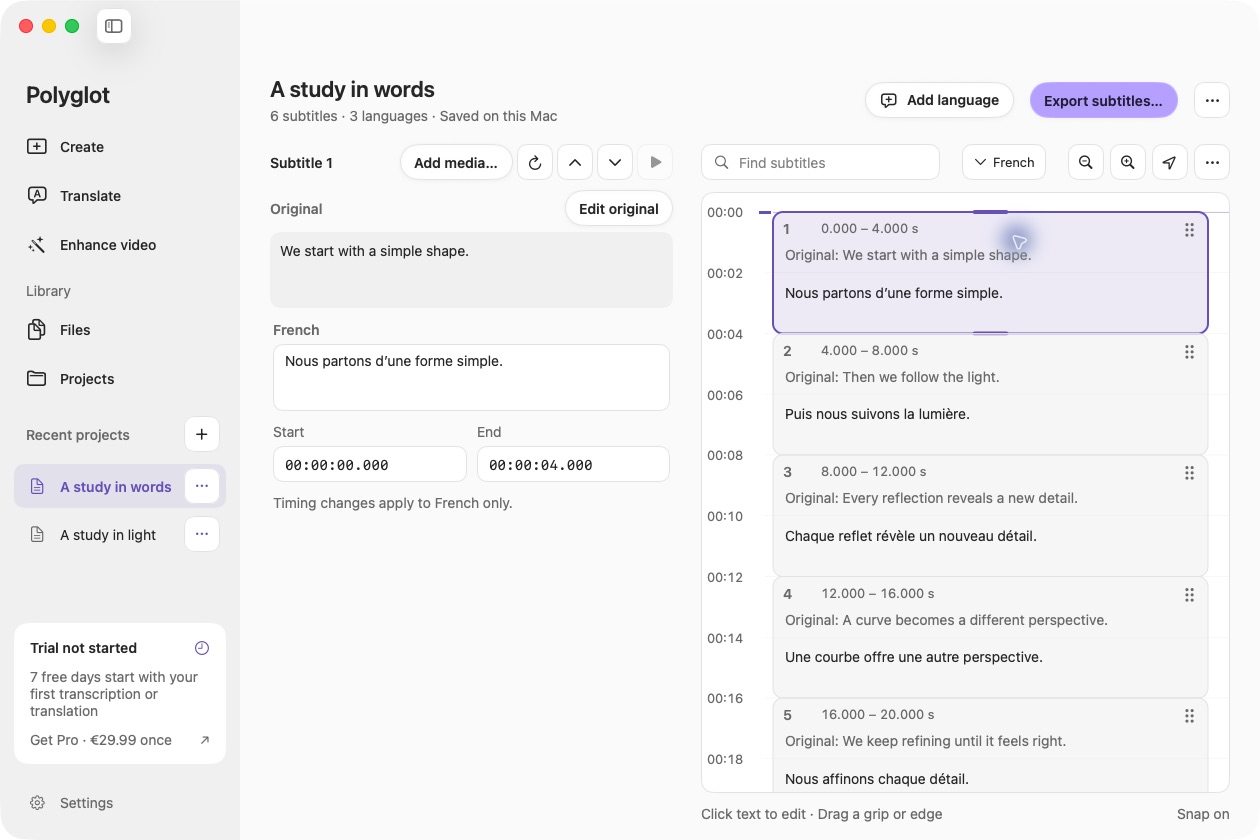The height and width of the screenshot is (840, 1260).
Task: Click text 'Chaque reflet révèle un nouveau détail.'
Action: click(911, 536)
